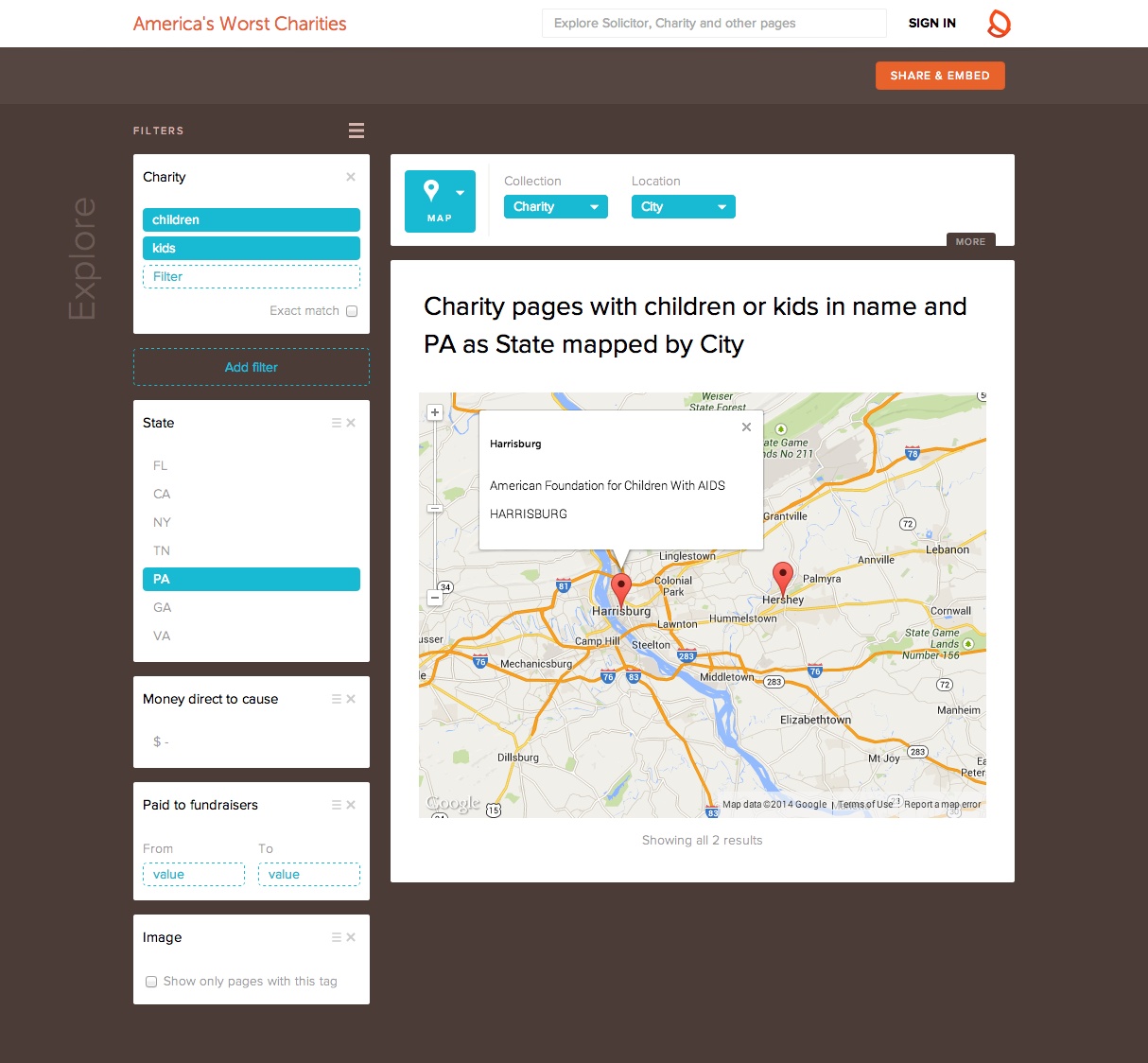The height and width of the screenshot is (1063, 1148).
Task: Check Show only pages with this tag
Action: coord(151,982)
